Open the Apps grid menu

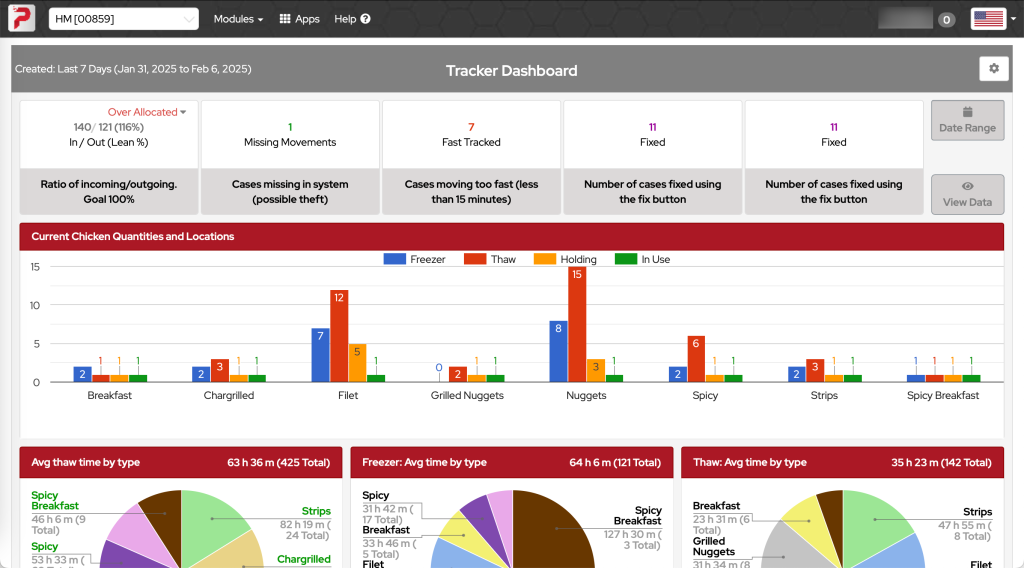299,19
